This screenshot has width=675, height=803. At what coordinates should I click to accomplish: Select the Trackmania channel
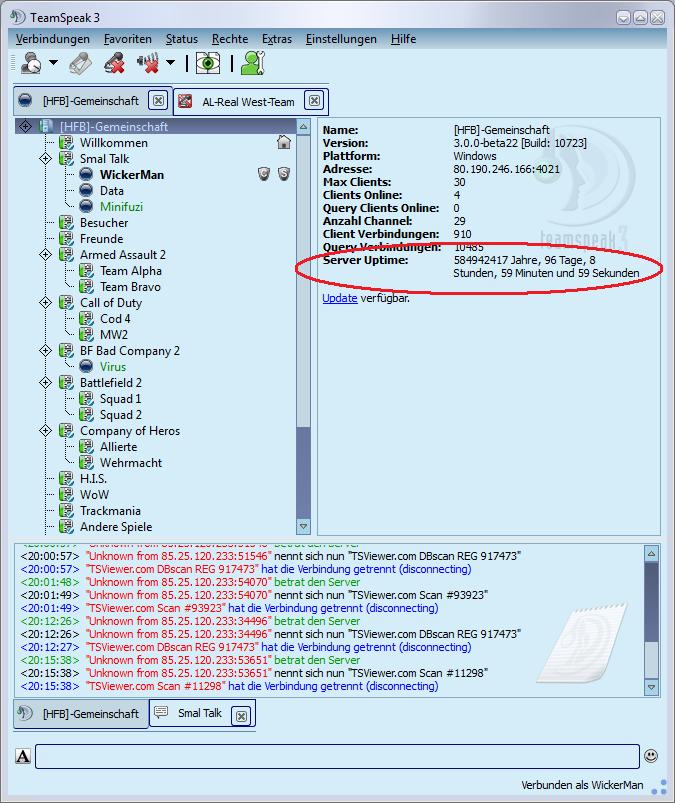point(110,511)
